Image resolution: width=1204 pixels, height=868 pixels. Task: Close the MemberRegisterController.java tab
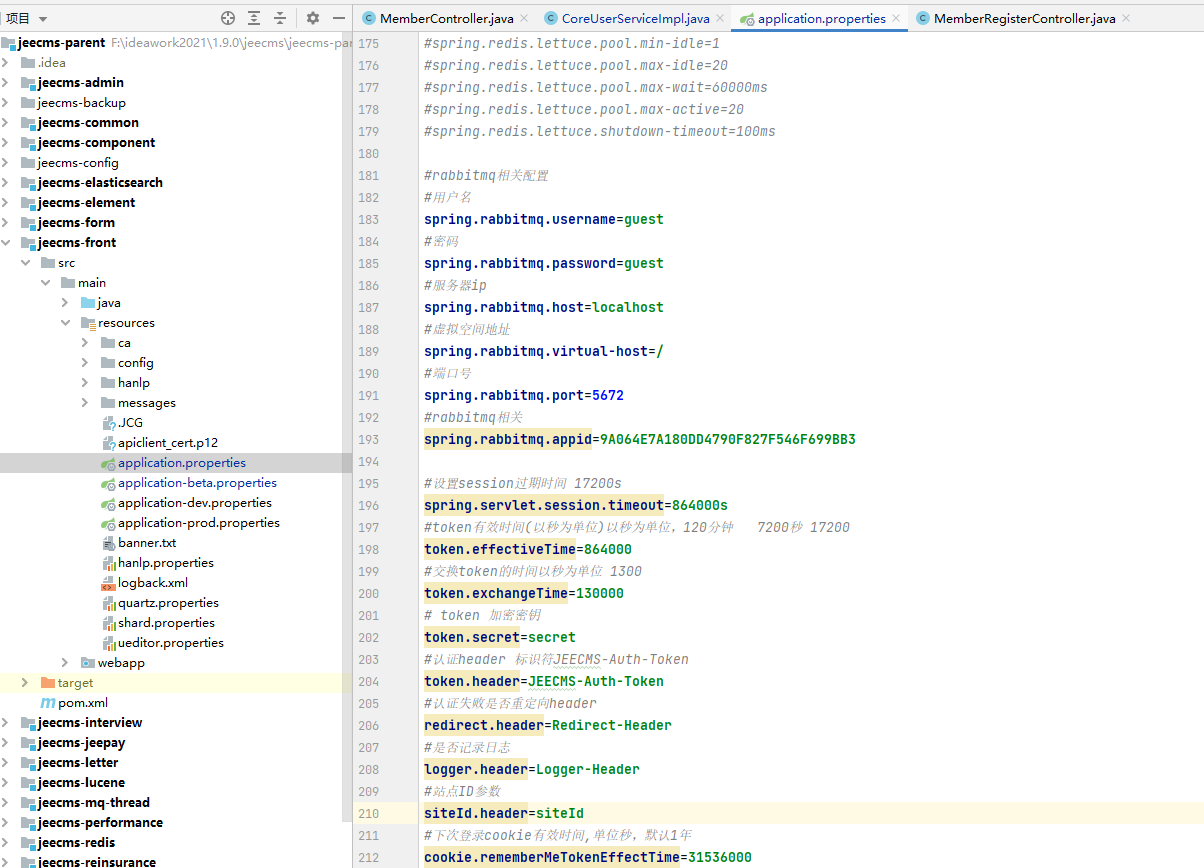pyautogui.click(x=1126, y=18)
